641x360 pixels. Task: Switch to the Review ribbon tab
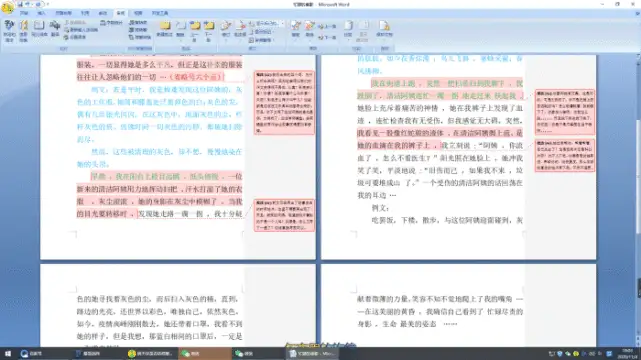point(121,13)
